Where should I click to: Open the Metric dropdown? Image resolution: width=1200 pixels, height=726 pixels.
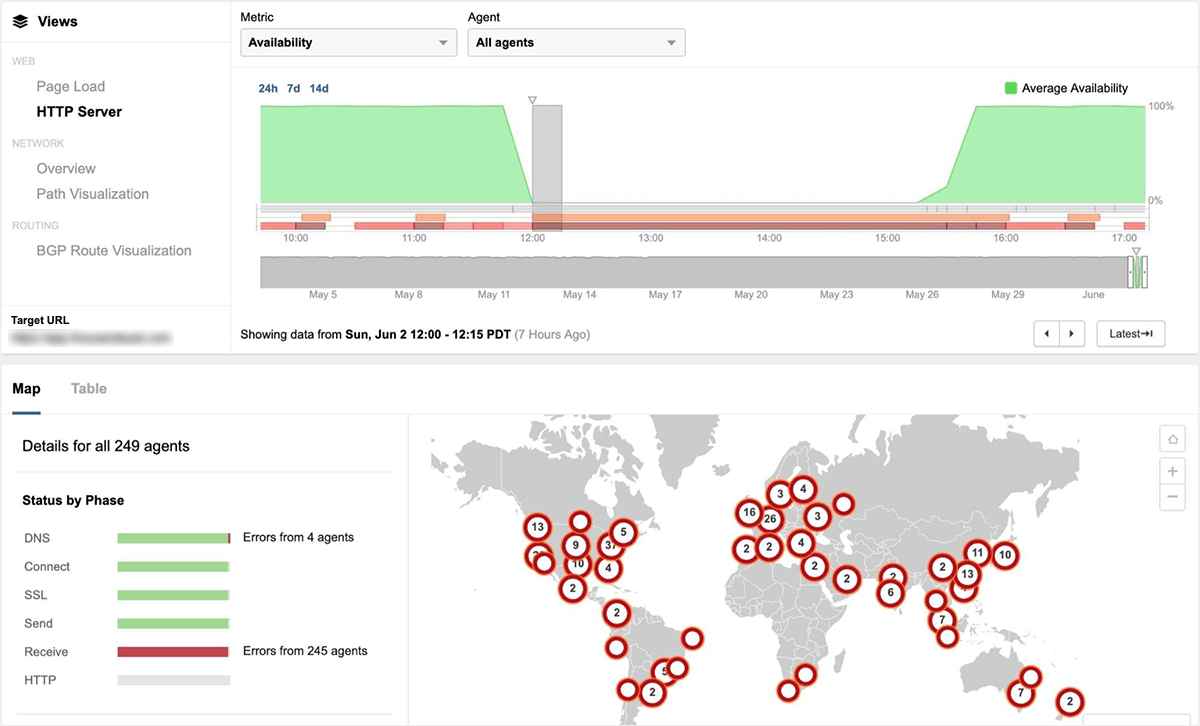[x=348, y=43]
